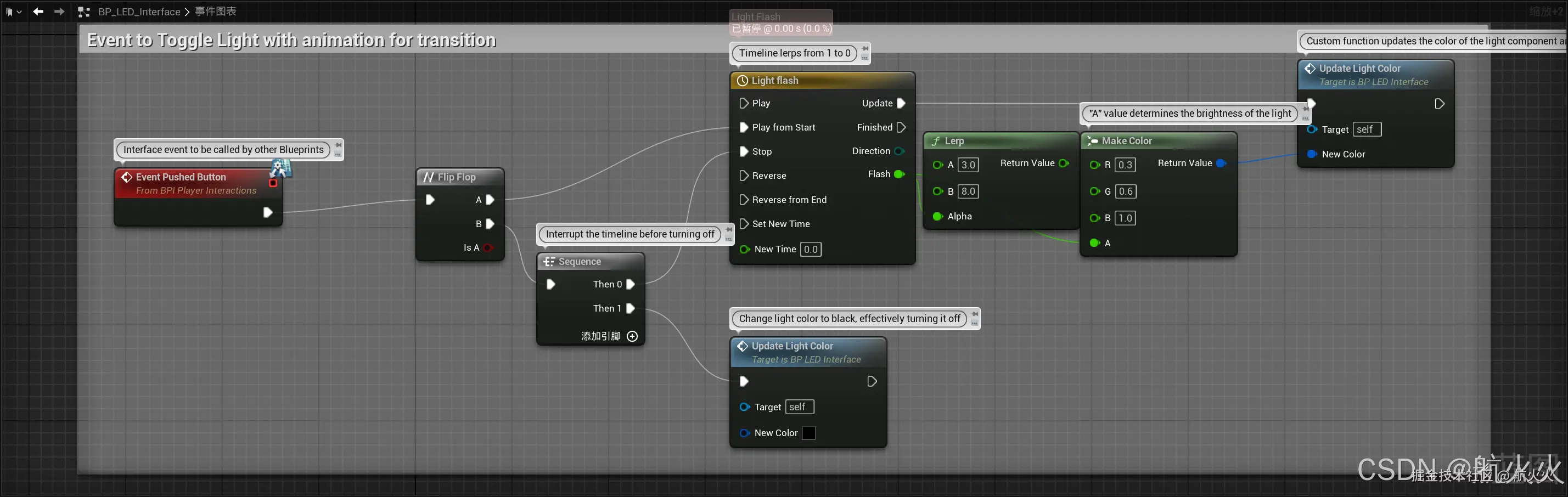Click the timeline's green Flash output pin
This screenshot has width=1568, height=497.
(899, 174)
